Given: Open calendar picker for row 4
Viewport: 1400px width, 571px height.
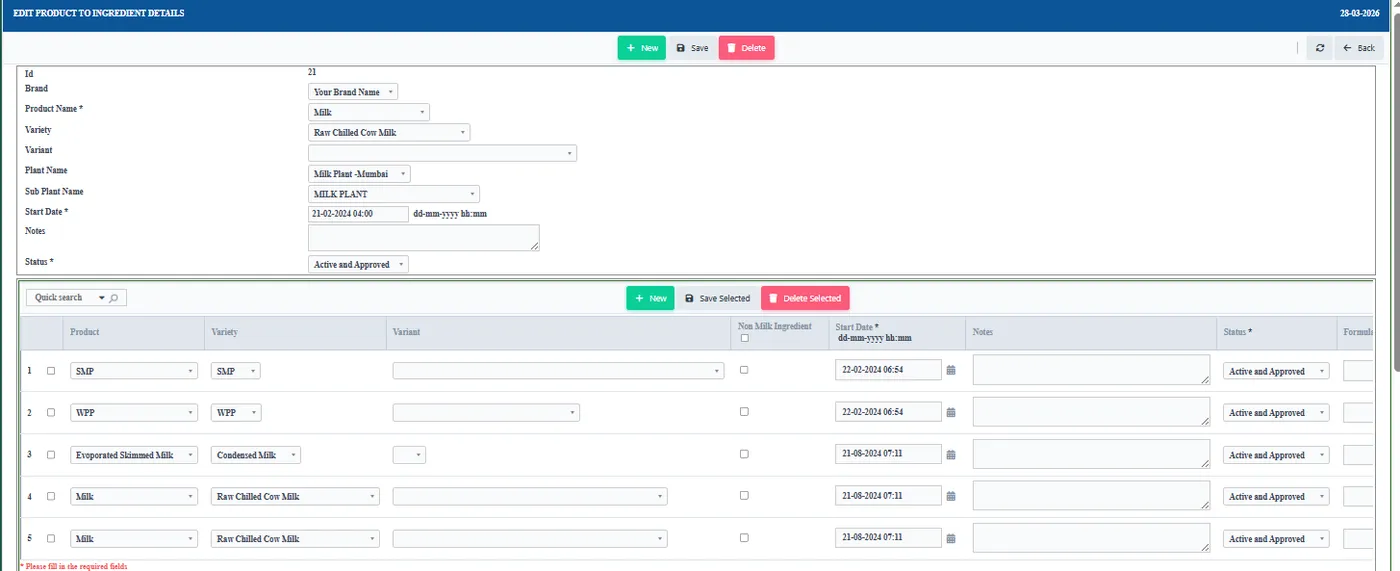Looking at the screenshot, I should 951,496.
